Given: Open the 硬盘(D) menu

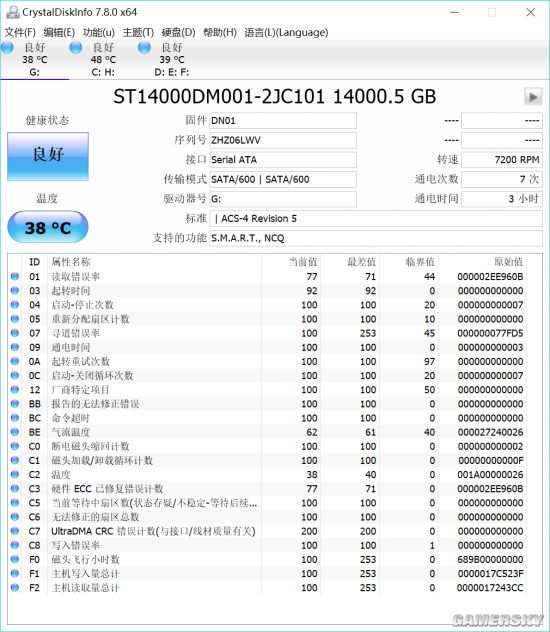Looking at the screenshot, I should coord(178,32).
